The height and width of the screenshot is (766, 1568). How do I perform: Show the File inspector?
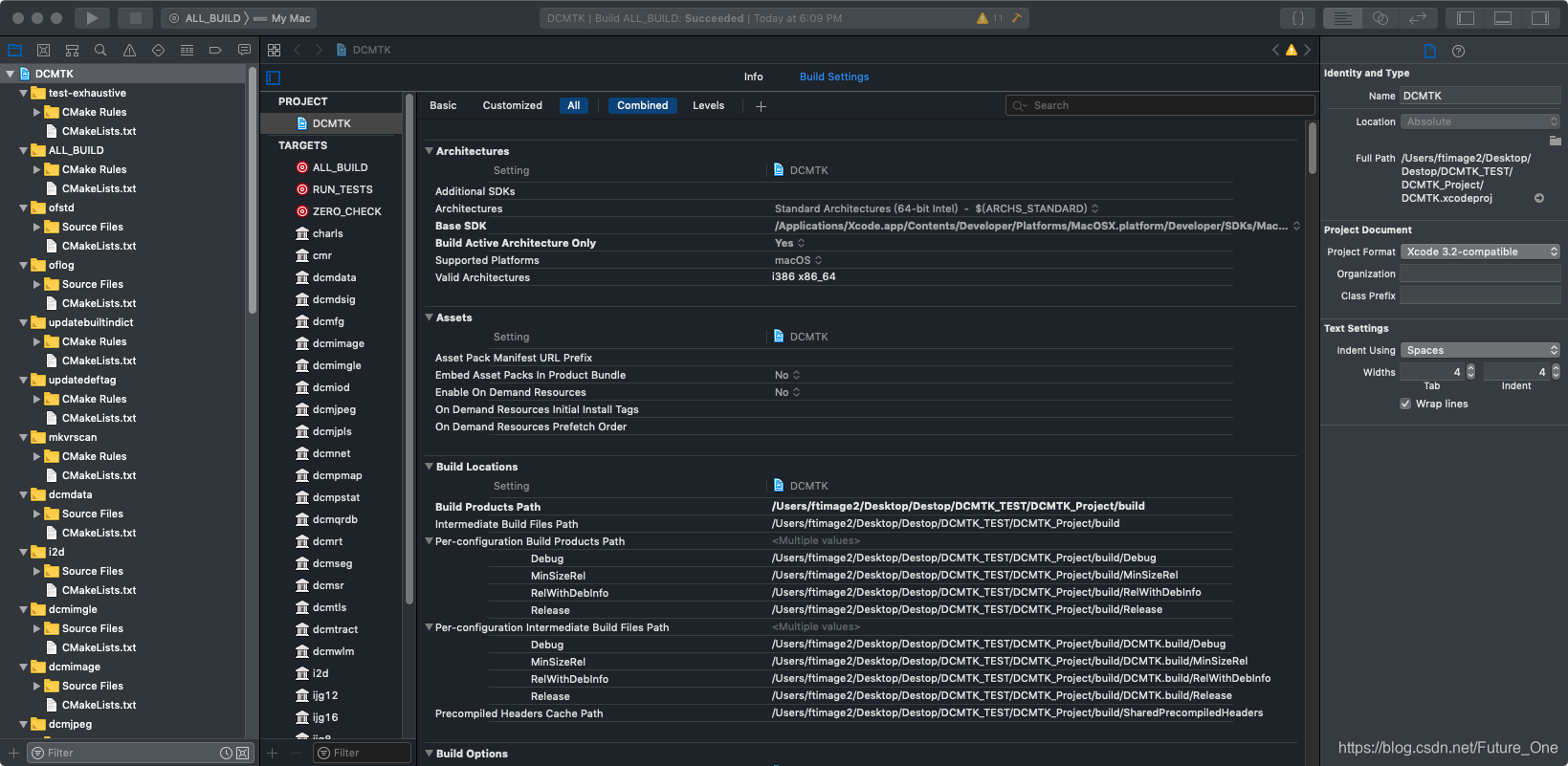[x=1430, y=51]
